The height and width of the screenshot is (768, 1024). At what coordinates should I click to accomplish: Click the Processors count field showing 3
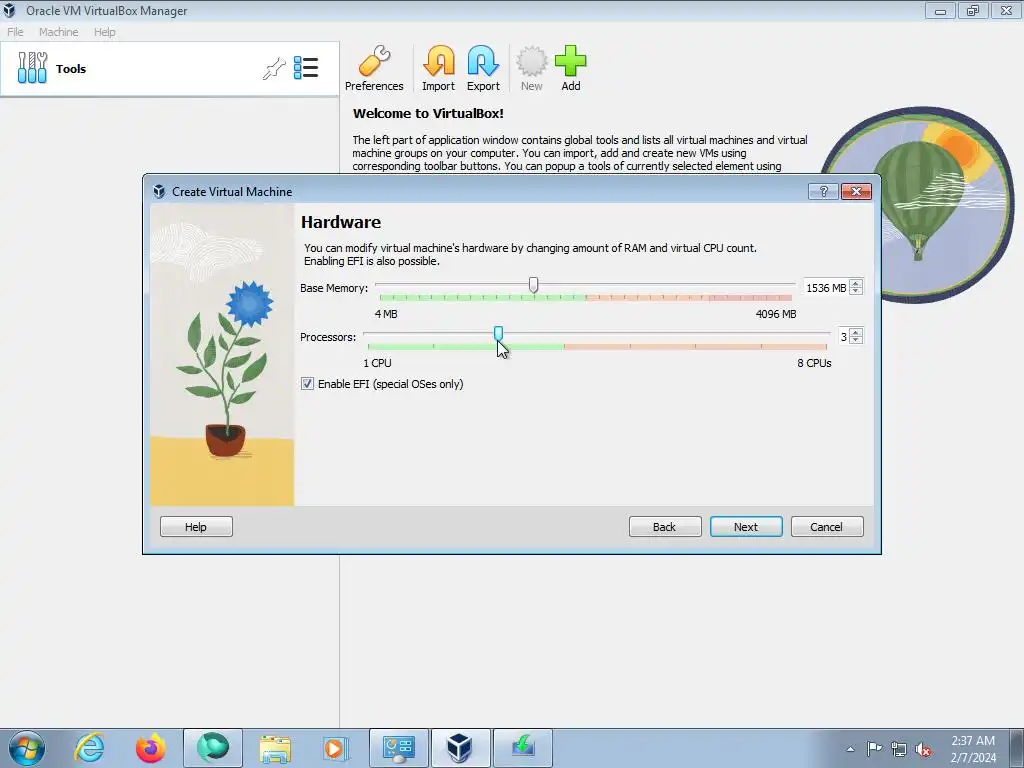coord(842,337)
